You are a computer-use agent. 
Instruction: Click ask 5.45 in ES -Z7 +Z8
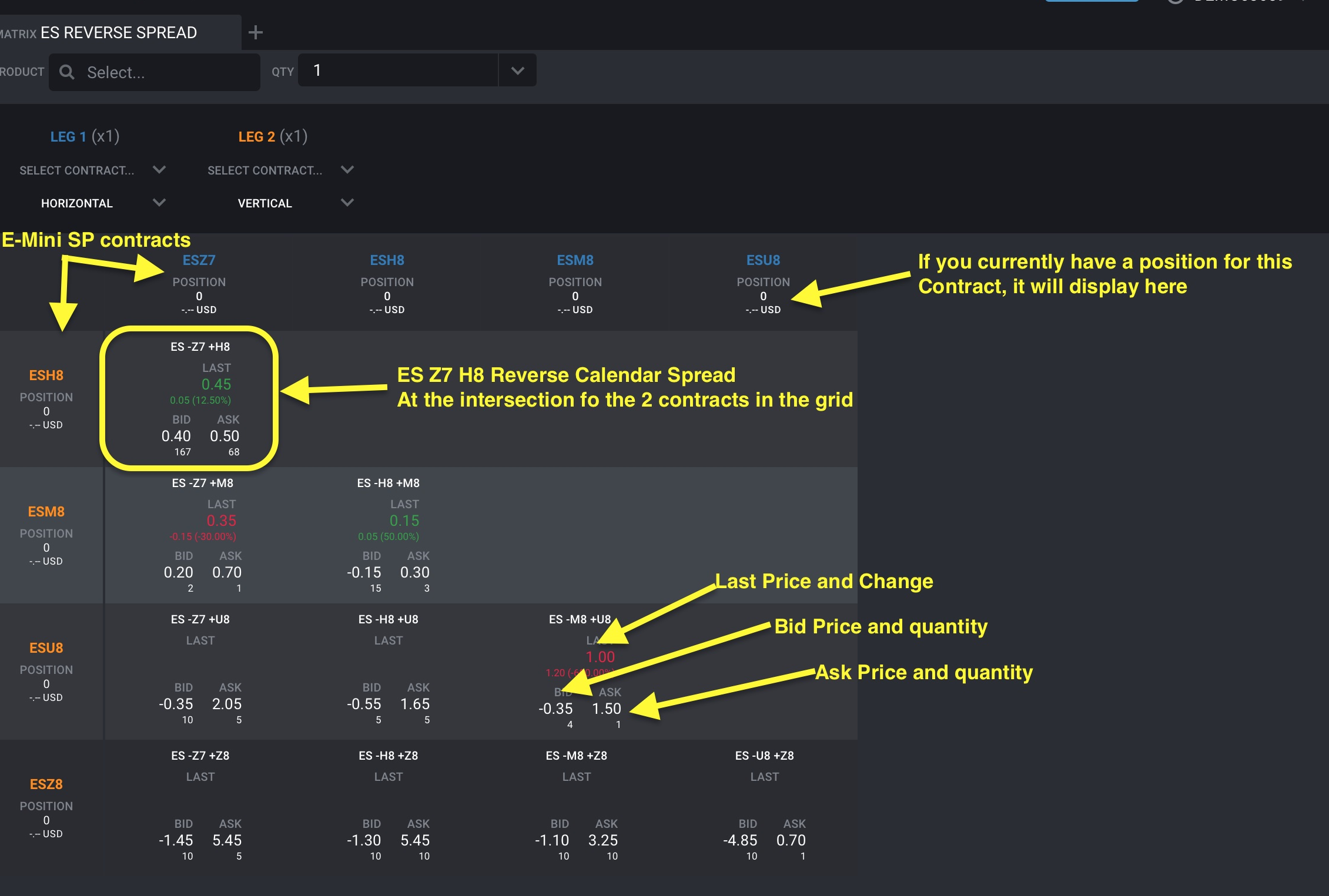(x=227, y=840)
